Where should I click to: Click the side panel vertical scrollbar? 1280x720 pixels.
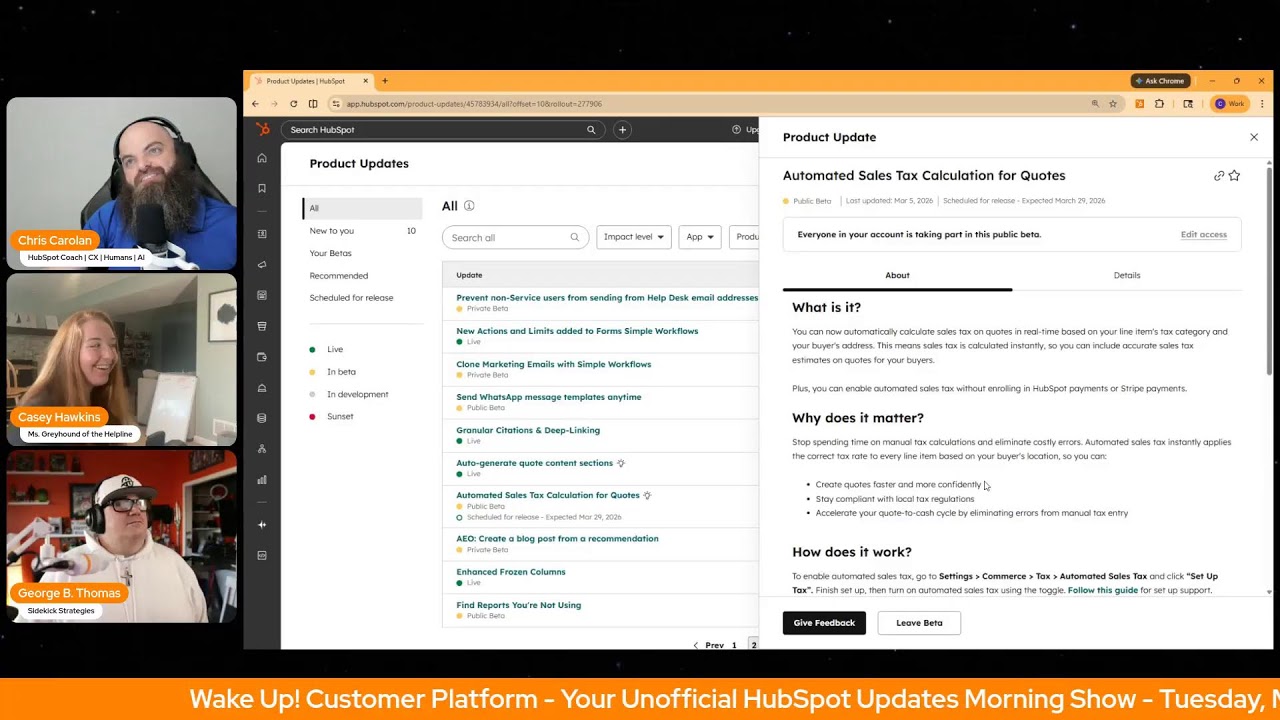point(1270,270)
